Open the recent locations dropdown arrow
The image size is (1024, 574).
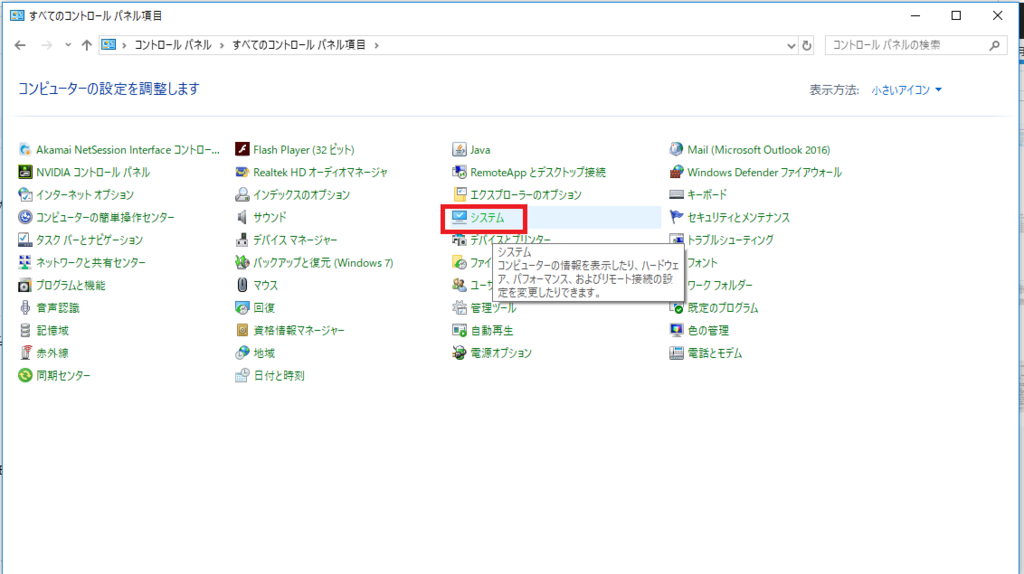(x=68, y=45)
